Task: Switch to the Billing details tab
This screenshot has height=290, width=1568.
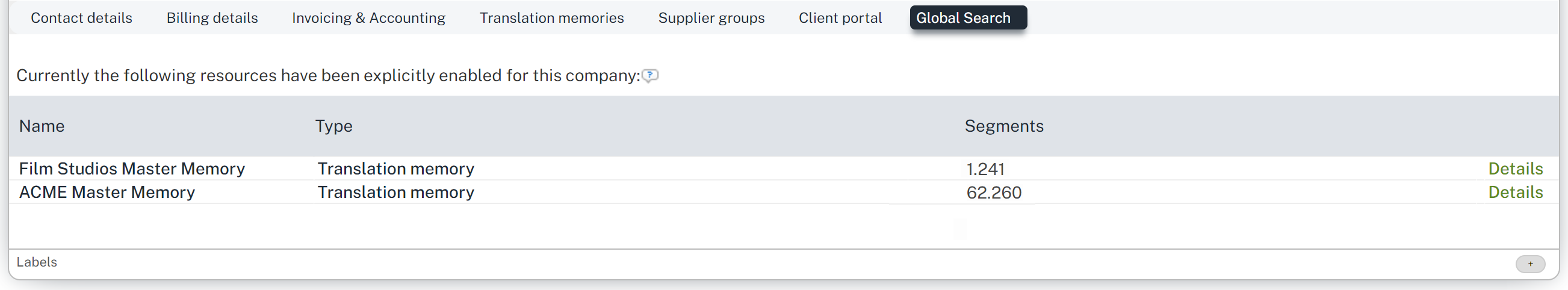Action: pos(212,18)
